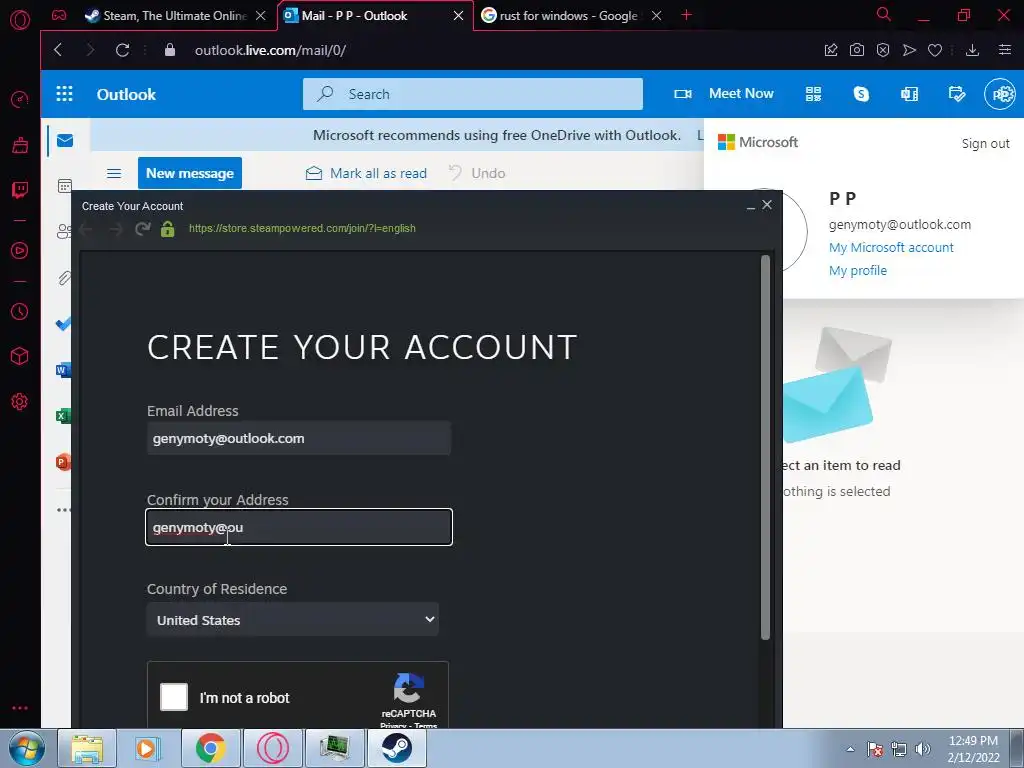
Task: Click Mark all as read
Action: 366,173
